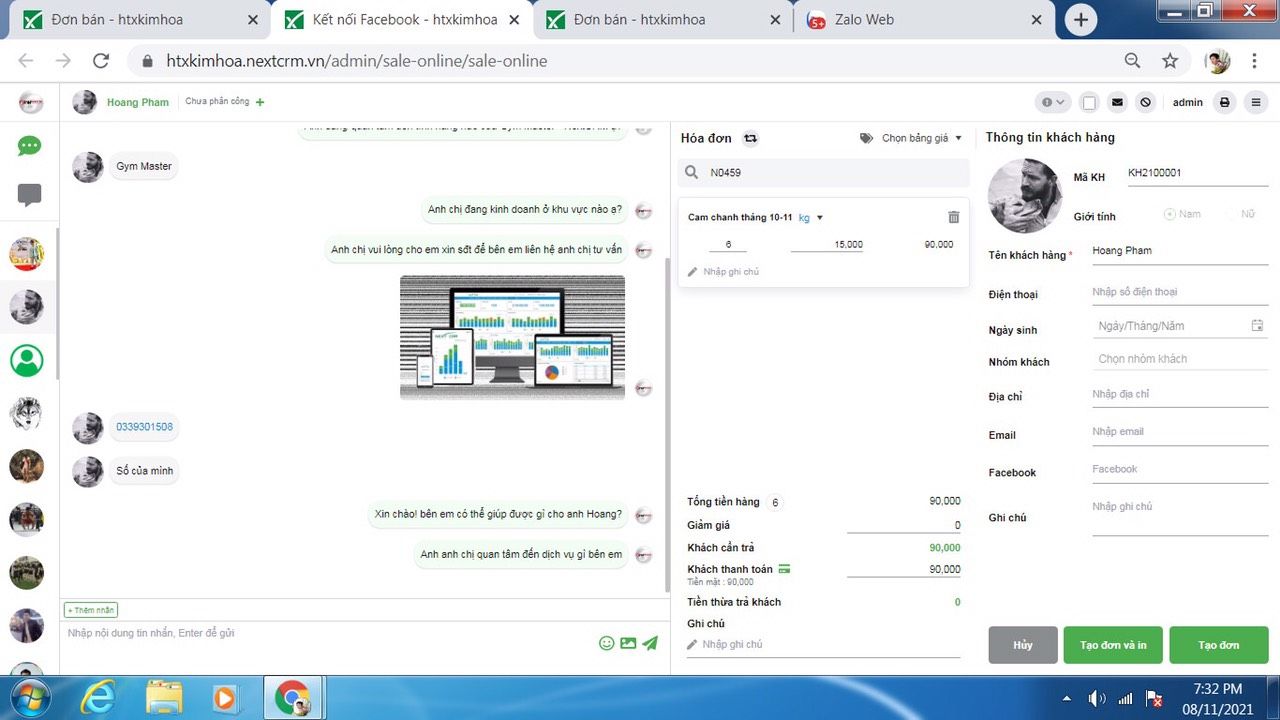Click the printer icon next to admin
The width and height of the screenshot is (1280, 720).
tap(1224, 102)
